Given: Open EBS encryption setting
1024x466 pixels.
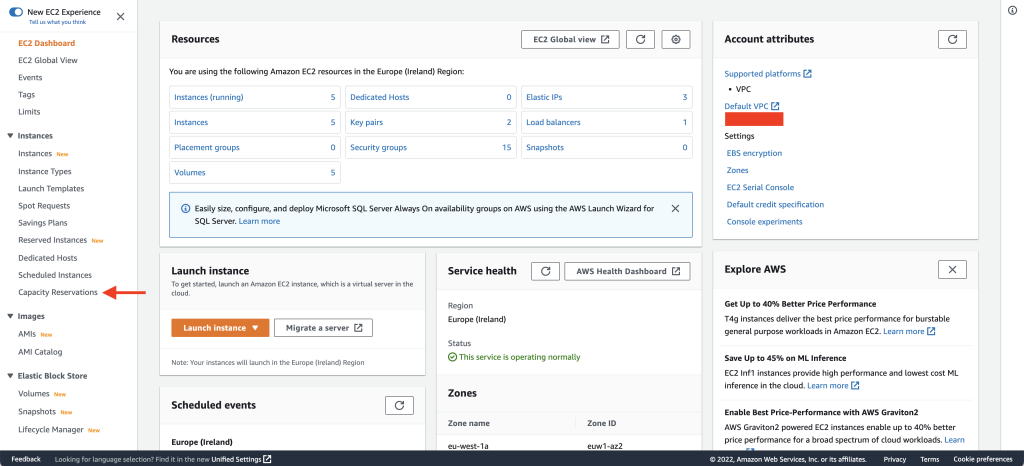Looking at the screenshot, I should [754, 153].
